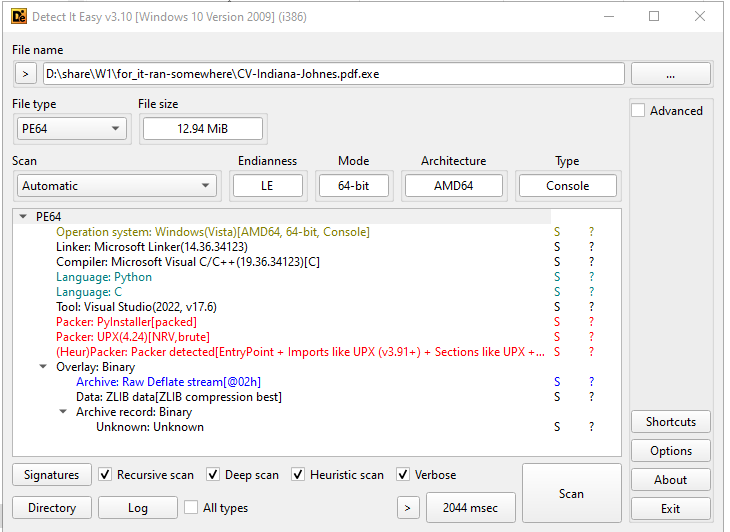Enable the Advanced checkbox
The image size is (730, 532).
[x=638, y=111]
